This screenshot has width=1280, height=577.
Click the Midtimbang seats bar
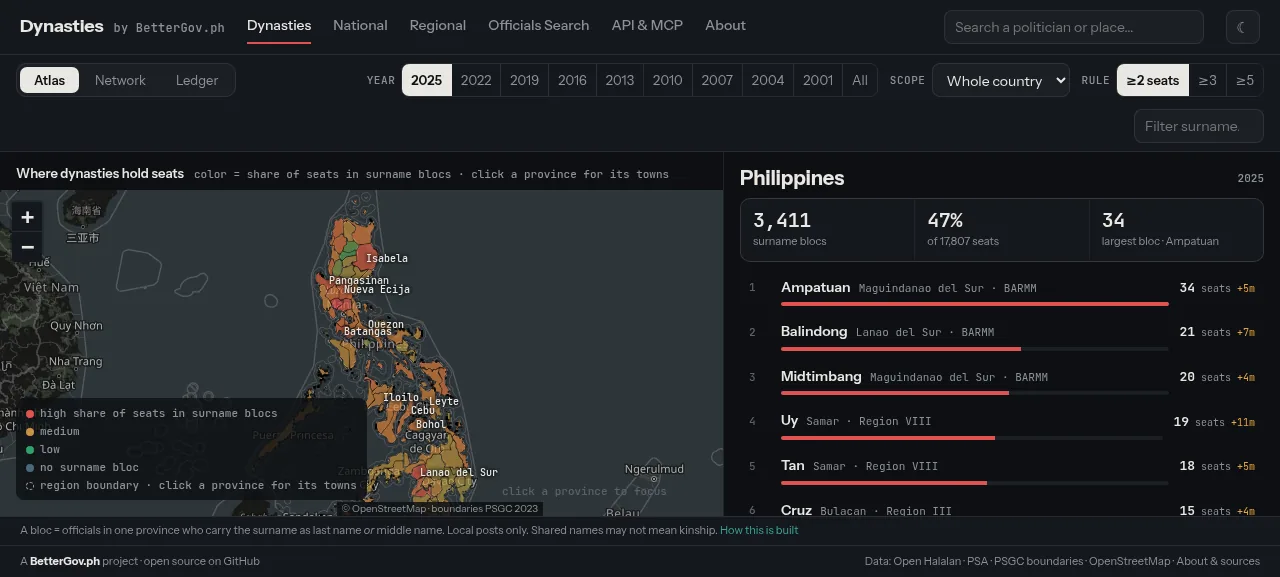(975, 393)
